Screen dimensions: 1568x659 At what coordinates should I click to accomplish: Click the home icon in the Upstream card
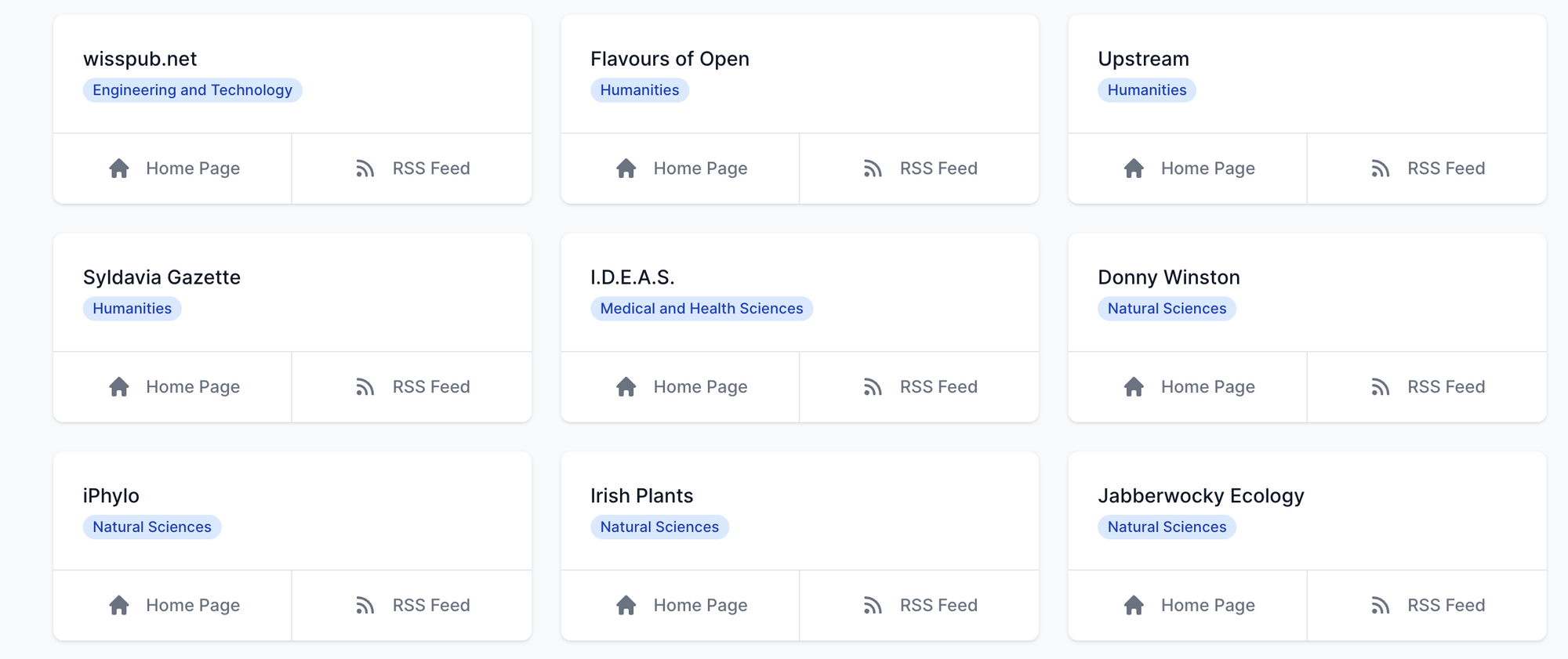tap(1134, 168)
